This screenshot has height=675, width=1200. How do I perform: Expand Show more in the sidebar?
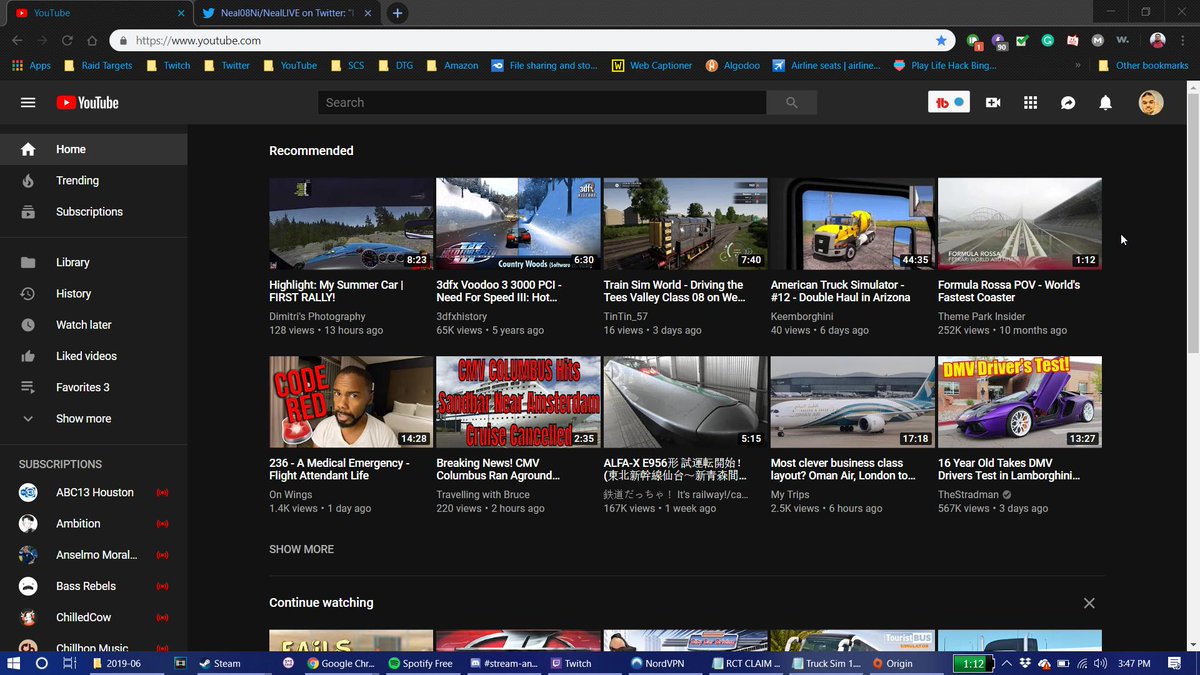93,418
